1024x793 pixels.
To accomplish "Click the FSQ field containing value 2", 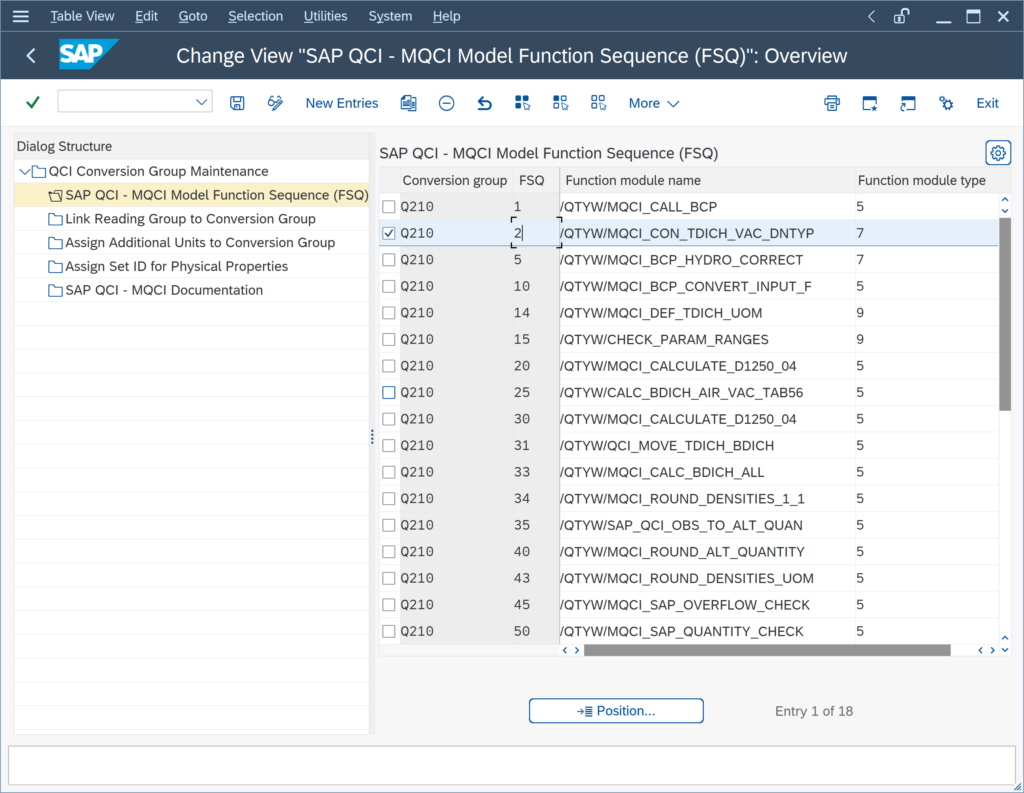I will (x=536, y=233).
